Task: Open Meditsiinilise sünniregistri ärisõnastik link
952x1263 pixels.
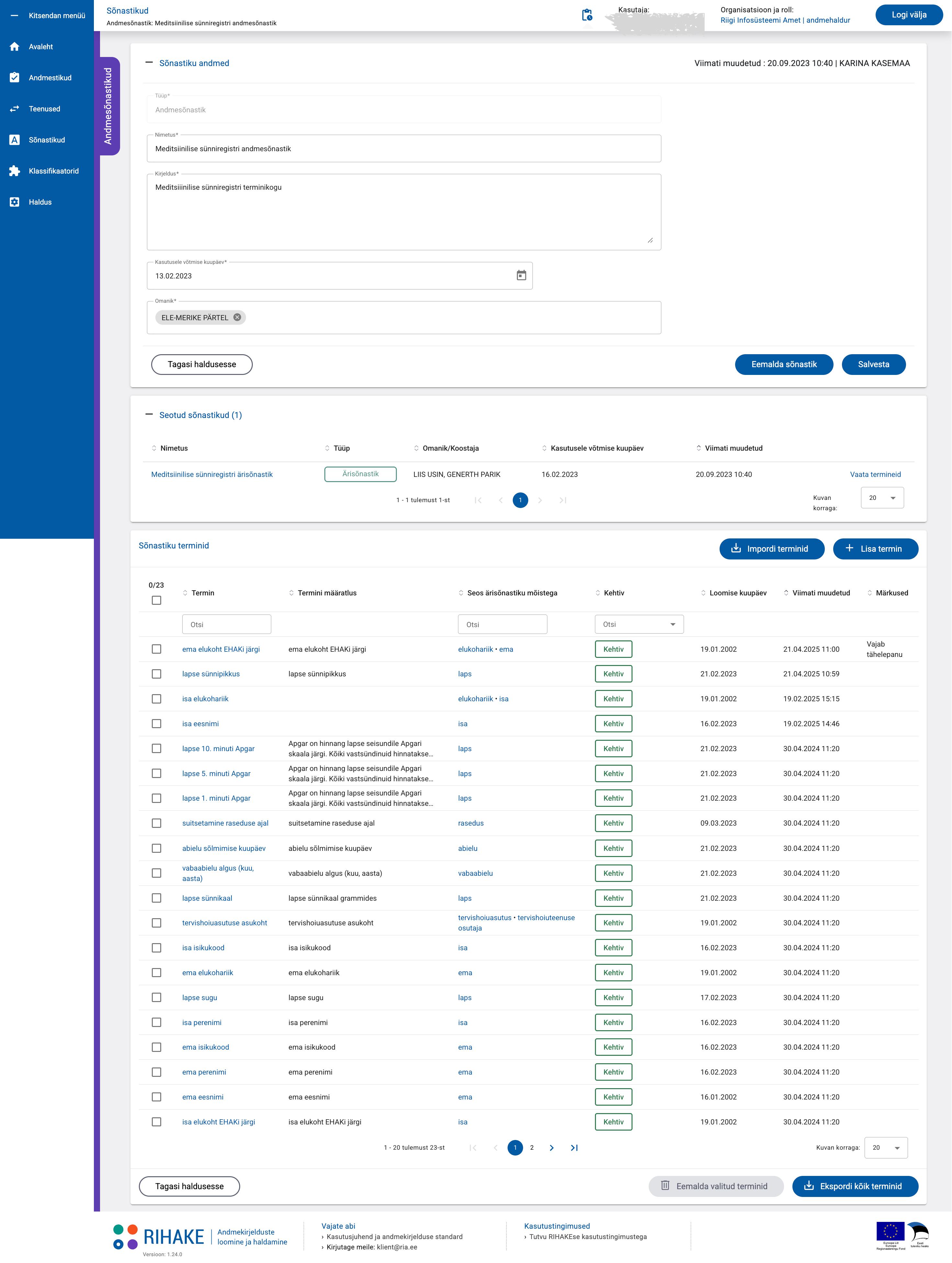Action: [212, 475]
